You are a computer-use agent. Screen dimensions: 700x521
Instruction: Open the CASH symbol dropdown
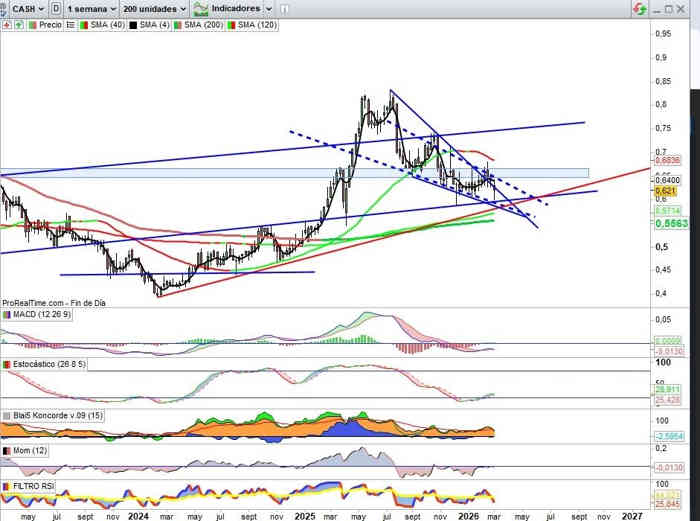(x=27, y=8)
